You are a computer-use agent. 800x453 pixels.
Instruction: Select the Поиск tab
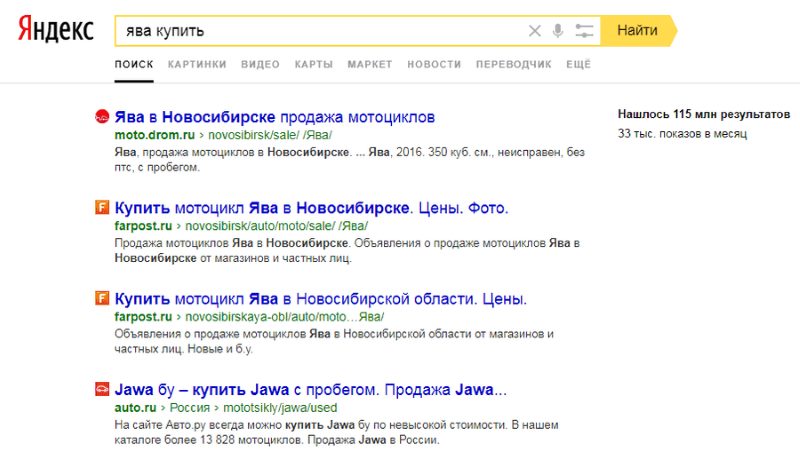click(x=134, y=64)
